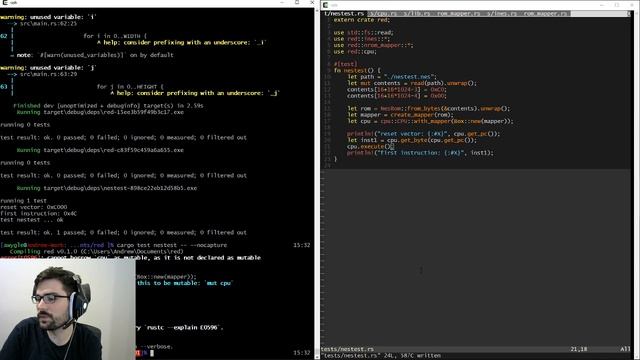
Task: Click the 'src\main.rs:63:29' location in terminal
Action: click(48, 74)
